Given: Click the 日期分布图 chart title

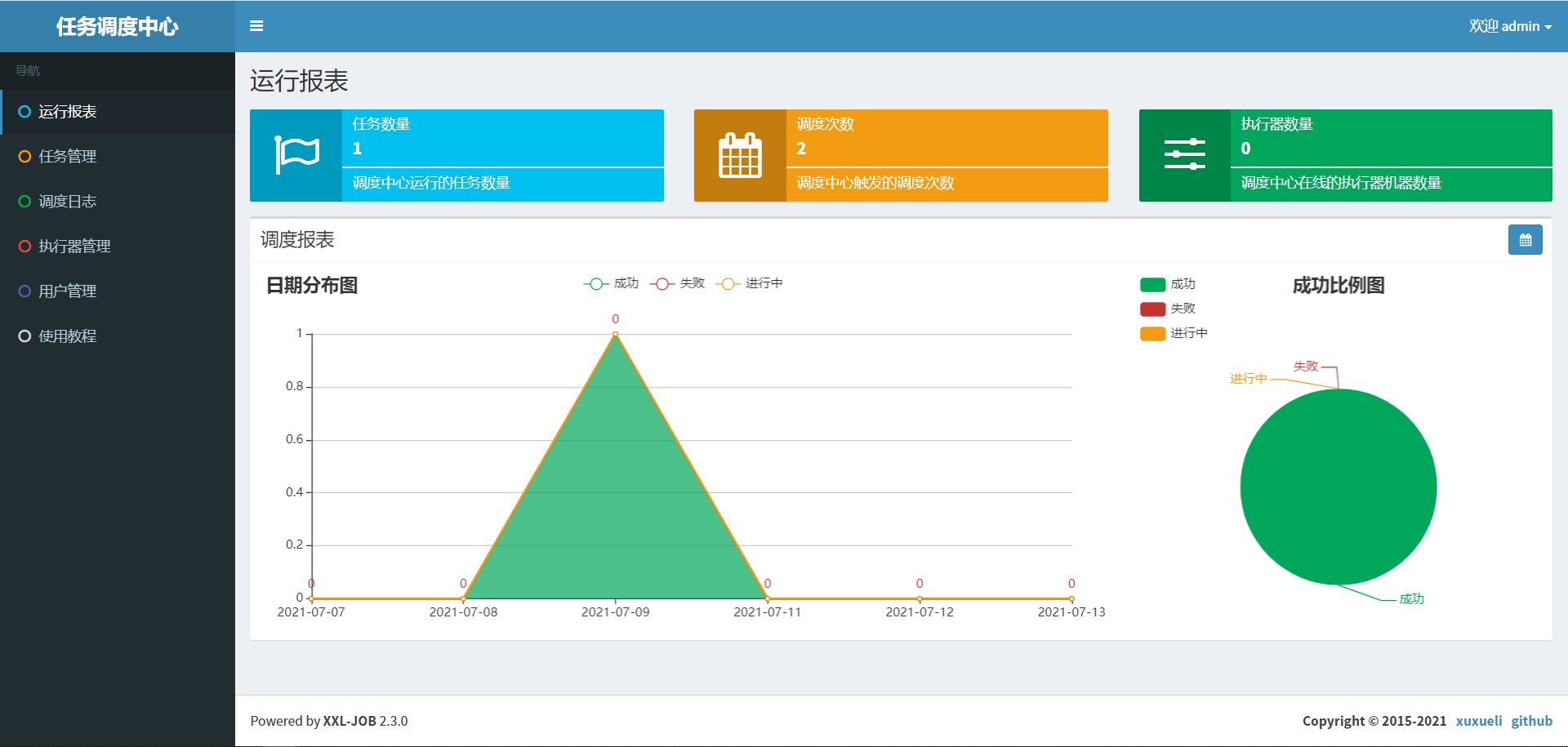Looking at the screenshot, I should click(312, 286).
